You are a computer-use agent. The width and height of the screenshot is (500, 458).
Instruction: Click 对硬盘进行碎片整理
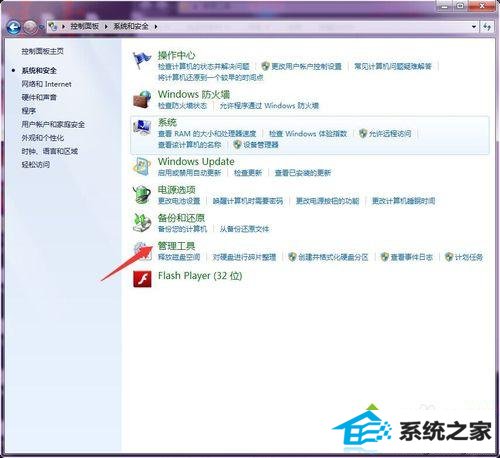(x=244, y=257)
